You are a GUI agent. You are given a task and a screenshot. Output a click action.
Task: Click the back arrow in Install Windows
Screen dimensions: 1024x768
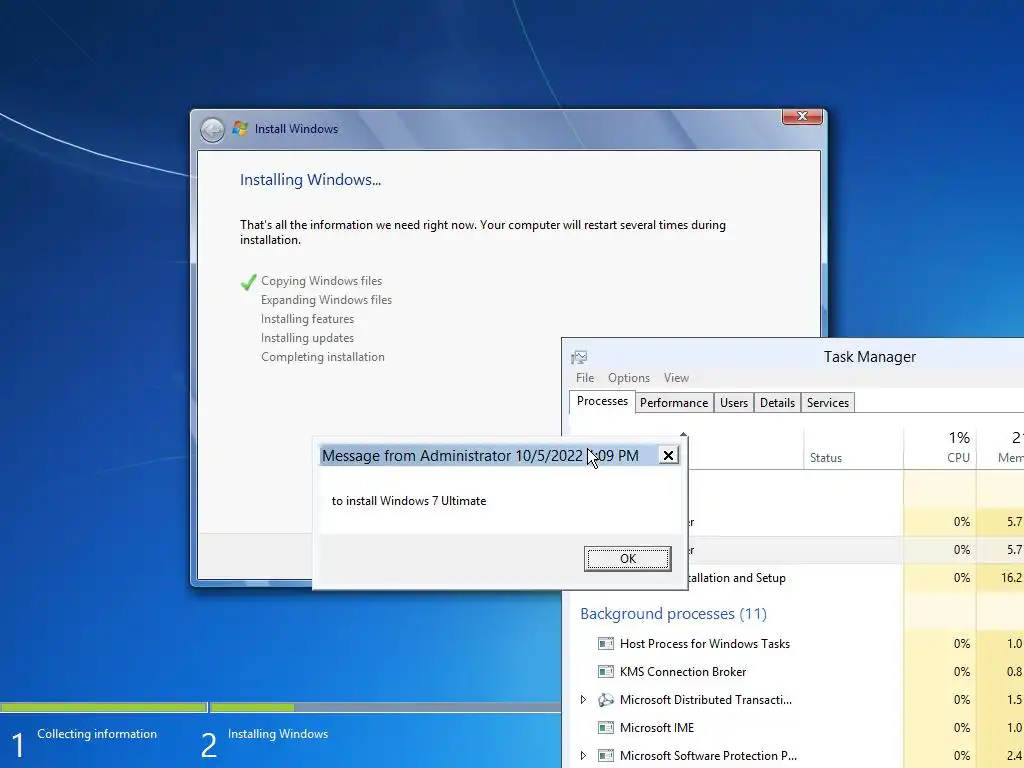point(212,130)
